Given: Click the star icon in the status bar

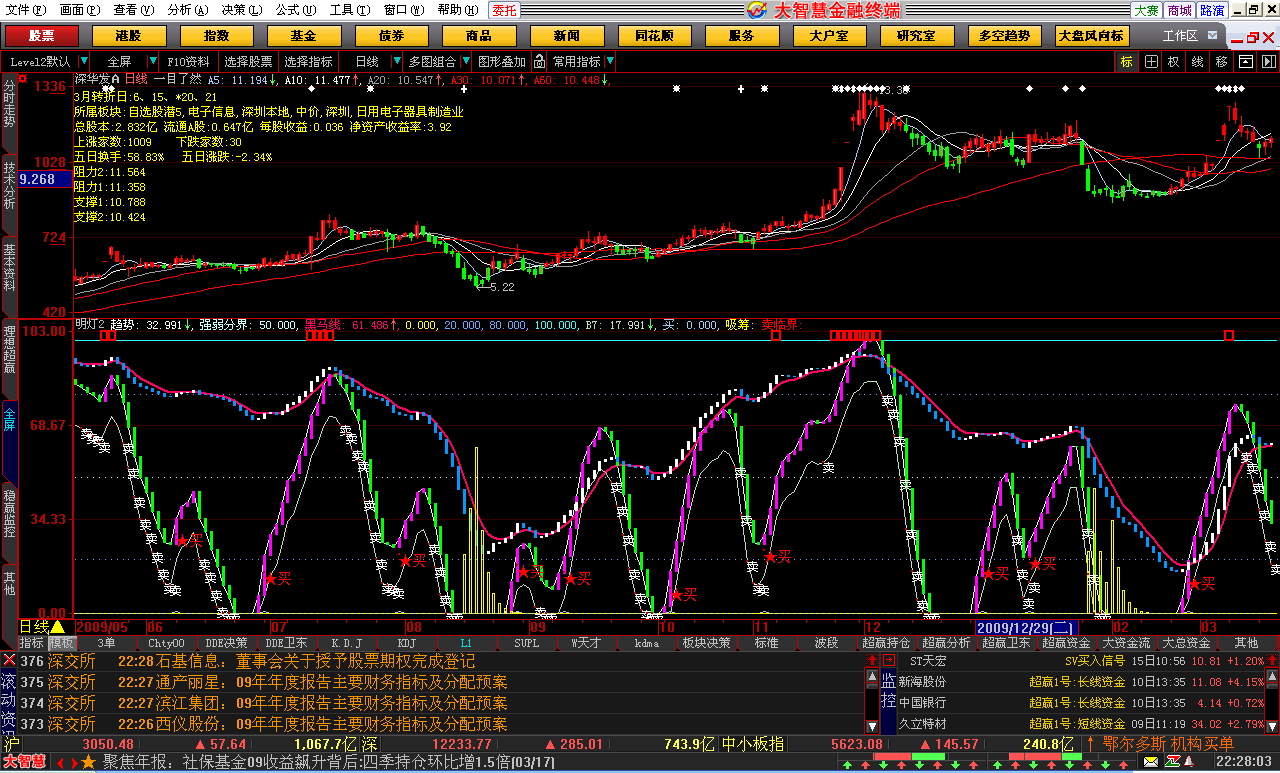Looking at the screenshot, I should pyautogui.click(x=88, y=763).
